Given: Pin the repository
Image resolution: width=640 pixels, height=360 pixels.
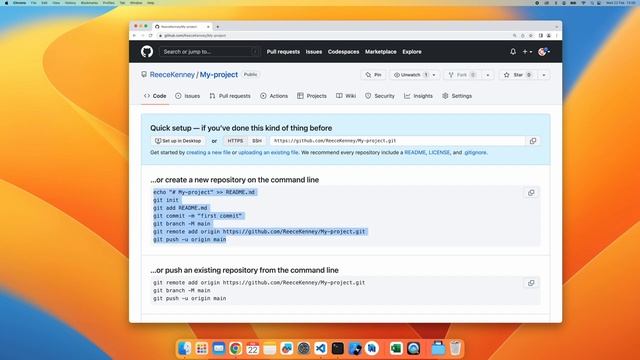Looking at the screenshot, I should pyautogui.click(x=373, y=75).
